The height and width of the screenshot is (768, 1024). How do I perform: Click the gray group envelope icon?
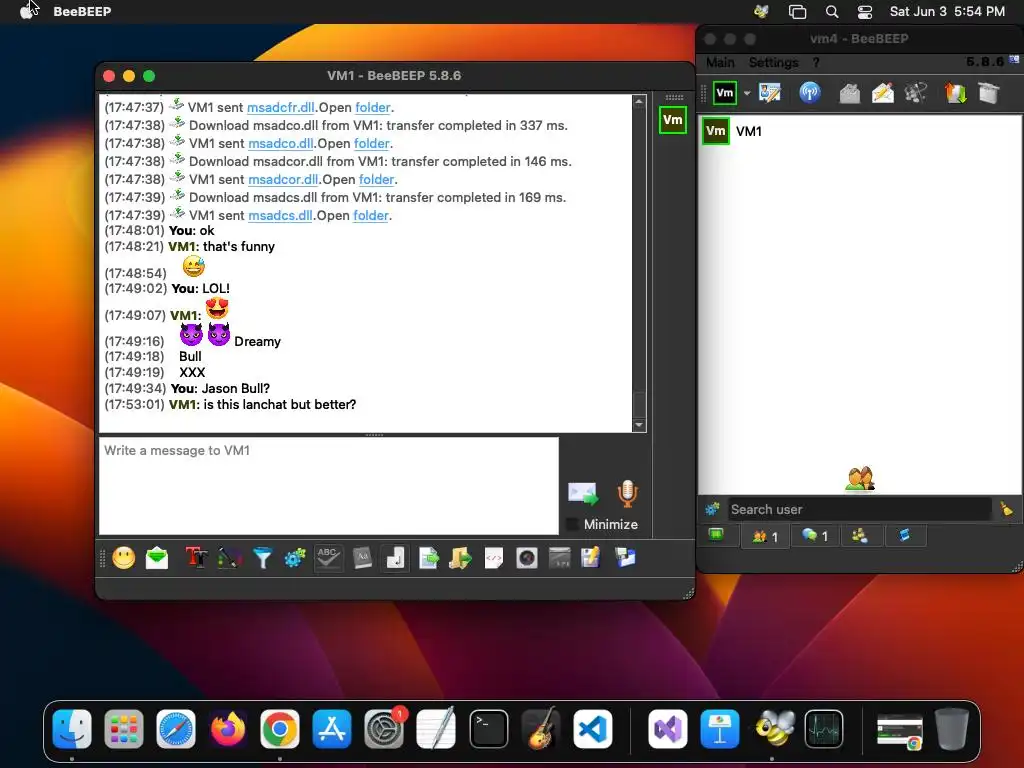click(850, 93)
